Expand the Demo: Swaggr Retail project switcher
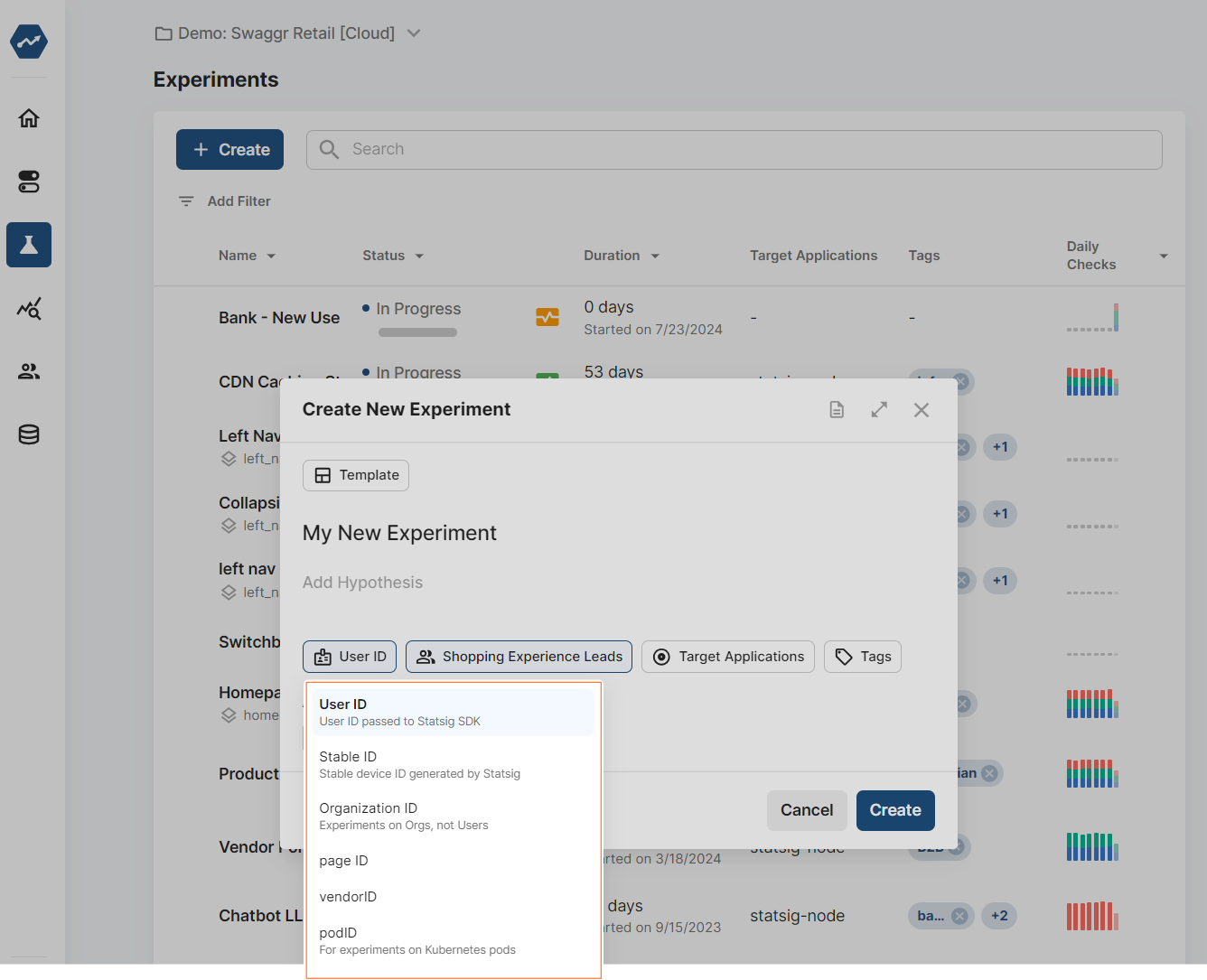 click(x=413, y=33)
